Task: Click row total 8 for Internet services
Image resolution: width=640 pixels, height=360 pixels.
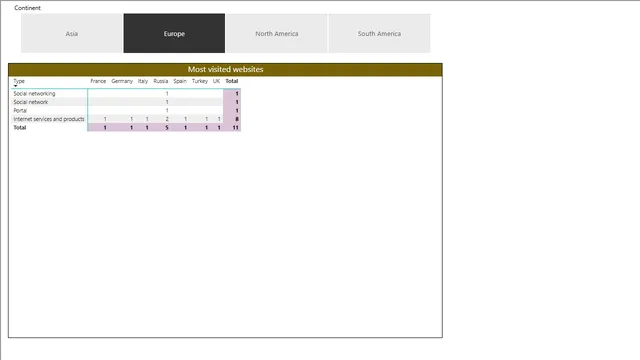Action: 237,119
